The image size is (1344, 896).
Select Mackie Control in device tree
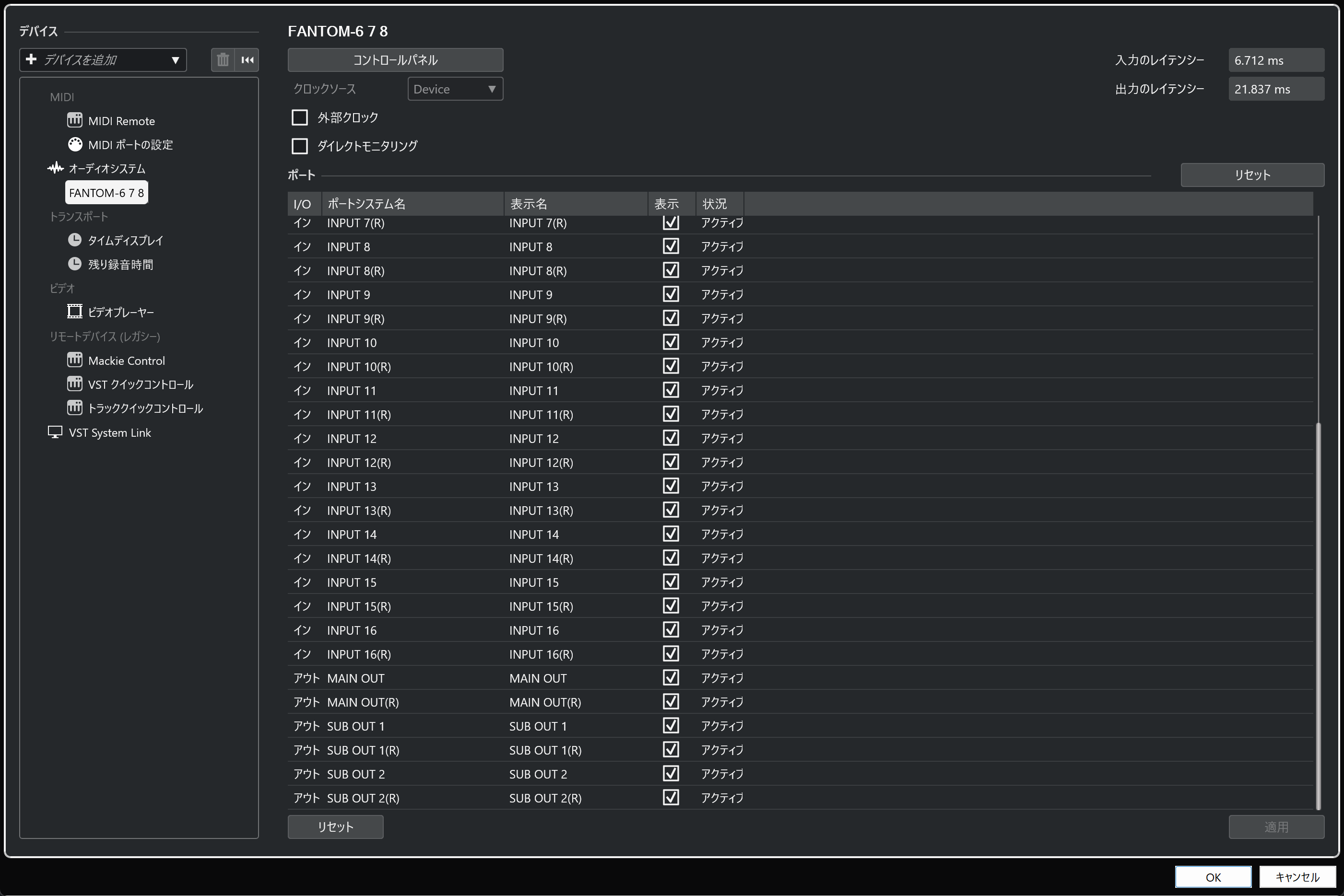pos(126,361)
